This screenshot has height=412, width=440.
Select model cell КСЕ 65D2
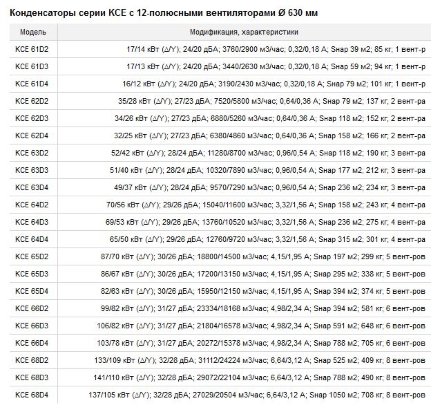pyautogui.click(x=32, y=257)
